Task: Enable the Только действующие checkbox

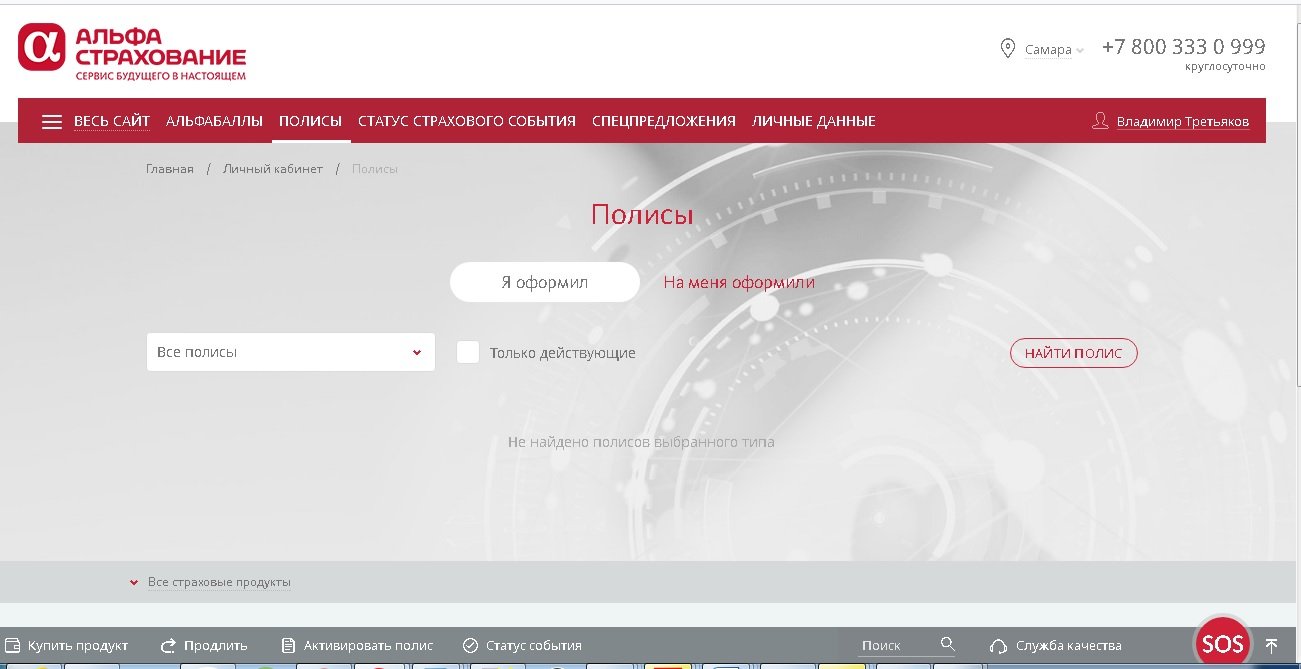Action: [x=468, y=352]
